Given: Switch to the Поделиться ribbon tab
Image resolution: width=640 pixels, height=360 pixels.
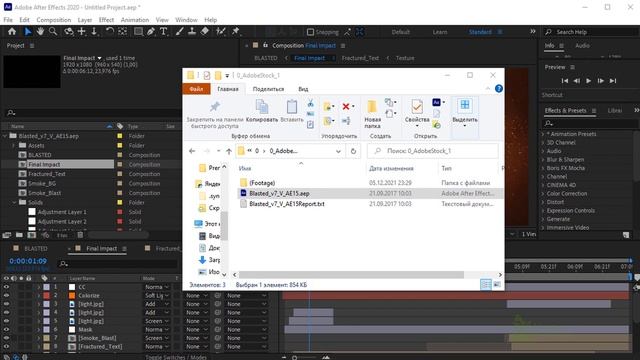Looking at the screenshot, I should pos(268,89).
